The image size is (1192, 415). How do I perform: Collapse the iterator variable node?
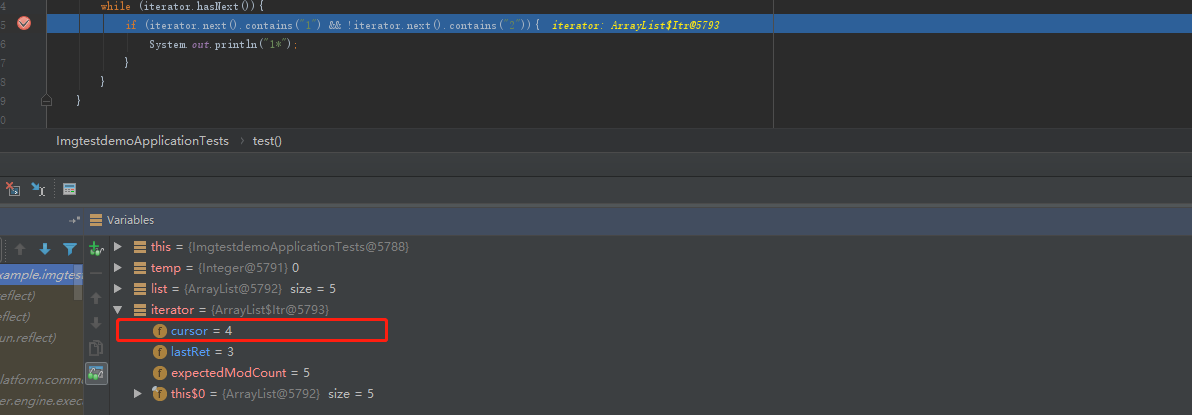point(118,310)
